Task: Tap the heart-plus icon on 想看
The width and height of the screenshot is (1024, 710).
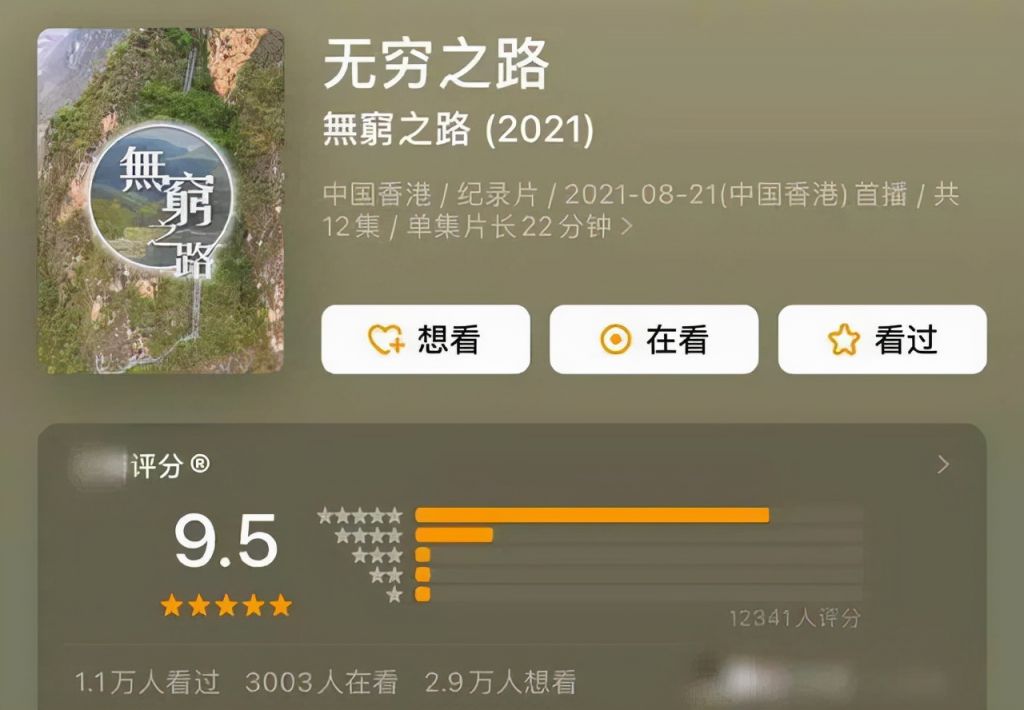Action: point(387,340)
